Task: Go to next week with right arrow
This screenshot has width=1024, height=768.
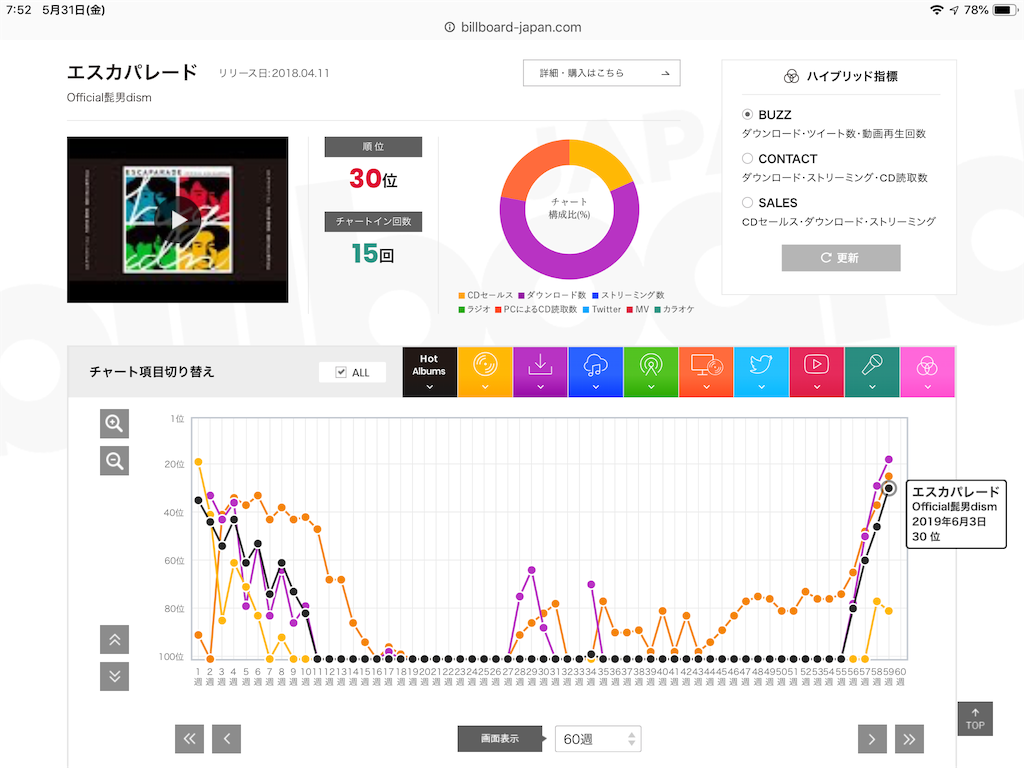Action: 872,739
